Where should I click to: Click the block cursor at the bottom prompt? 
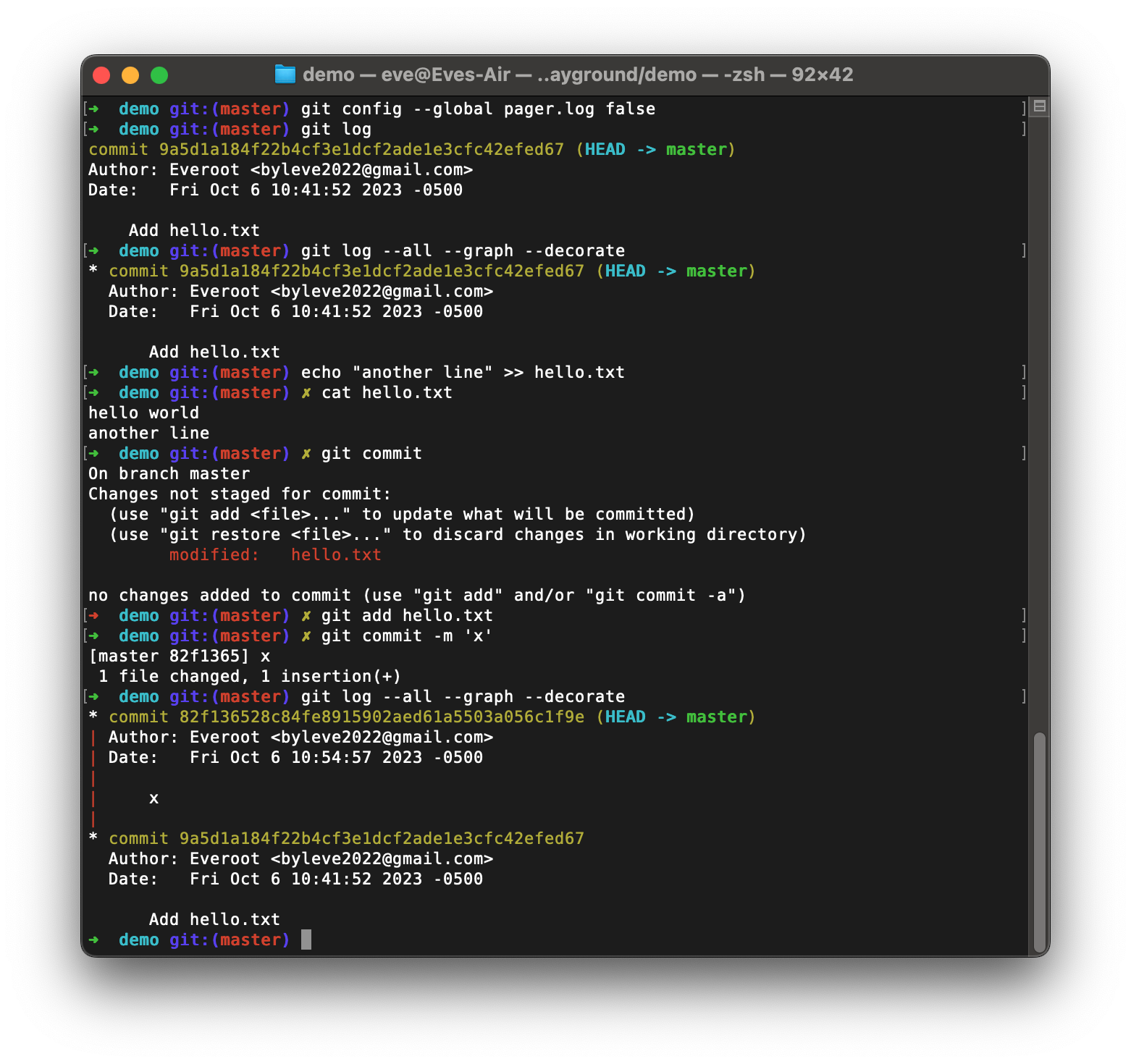click(x=304, y=940)
